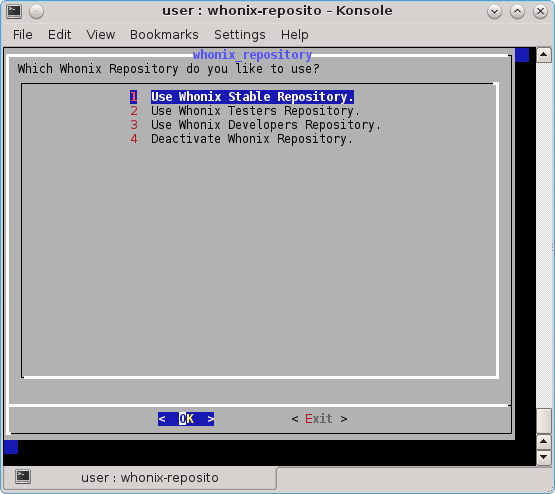Image resolution: width=555 pixels, height=494 pixels.
Task: Maximize the Konsole window
Action: coord(517,12)
